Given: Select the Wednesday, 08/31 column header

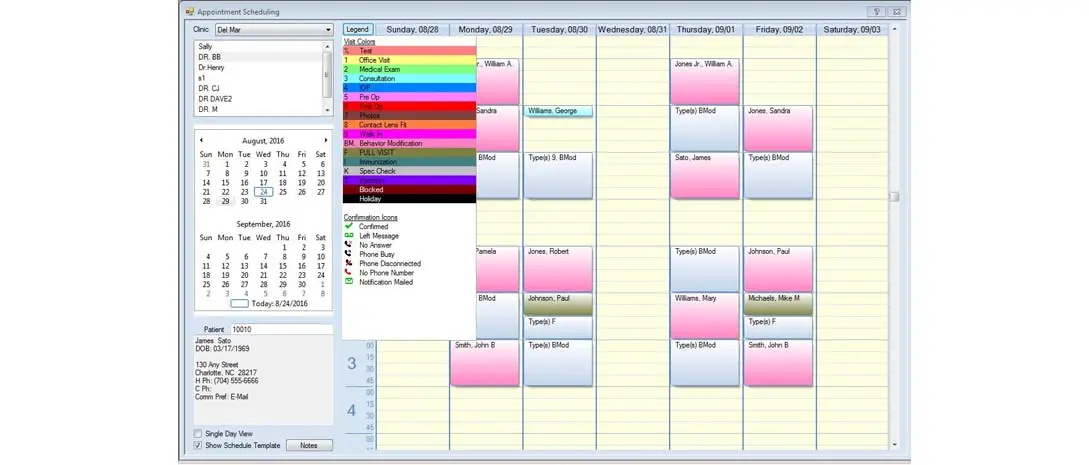Looking at the screenshot, I should click(x=633, y=30).
